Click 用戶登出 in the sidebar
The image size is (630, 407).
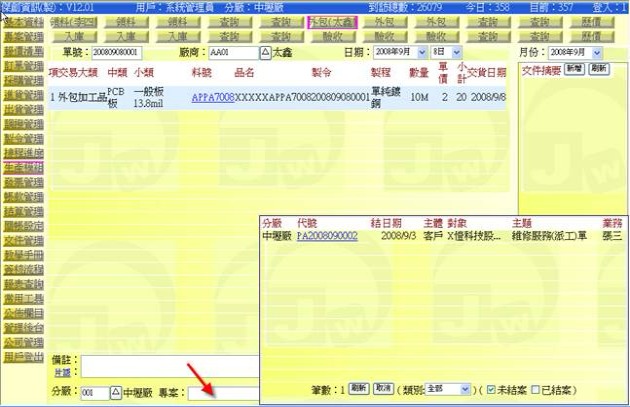(x=23, y=355)
